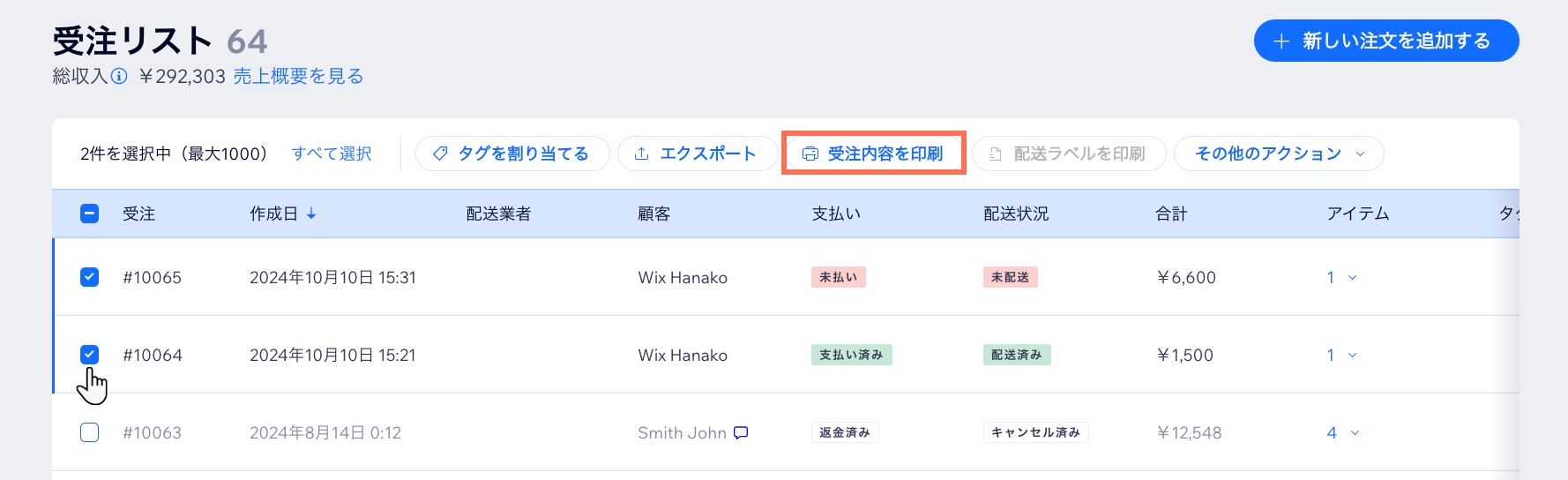This screenshot has height=480, width=1568.
Task: Click the disabled shipping label document icon
Action: (995, 154)
